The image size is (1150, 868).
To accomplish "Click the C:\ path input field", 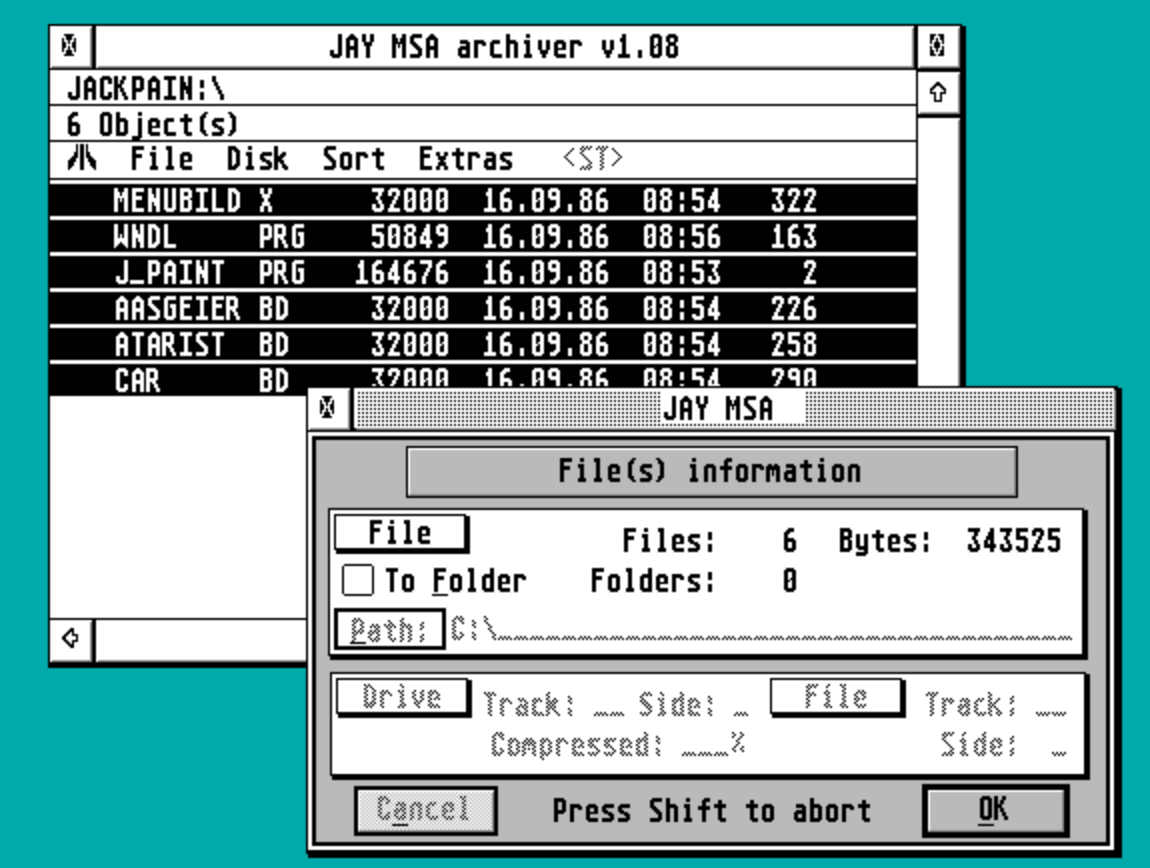I will [761, 630].
